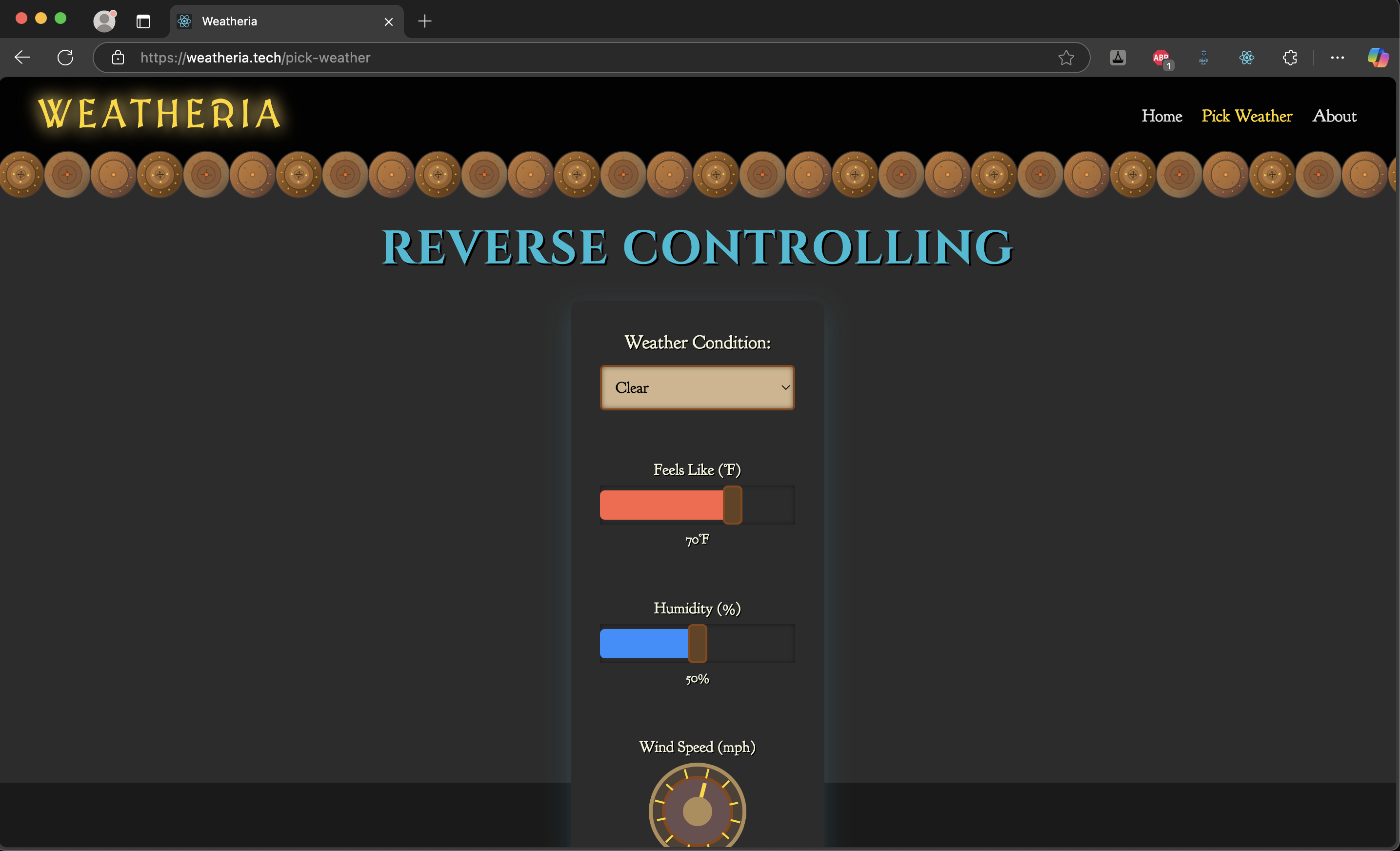Go to the Home nav link
The height and width of the screenshot is (851, 1400).
[1161, 116]
